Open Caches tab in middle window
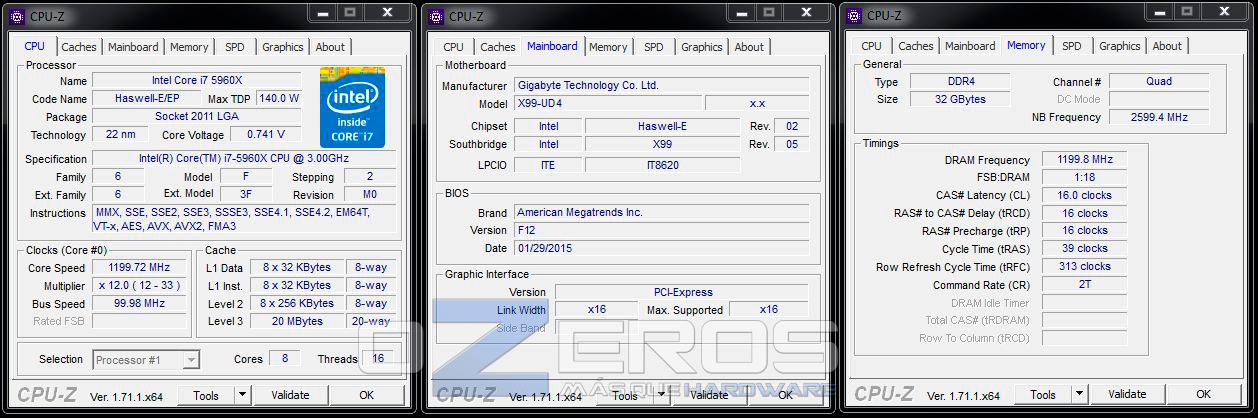Image resolution: width=1258 pixels, height=418 pixels. pos(497,47)
